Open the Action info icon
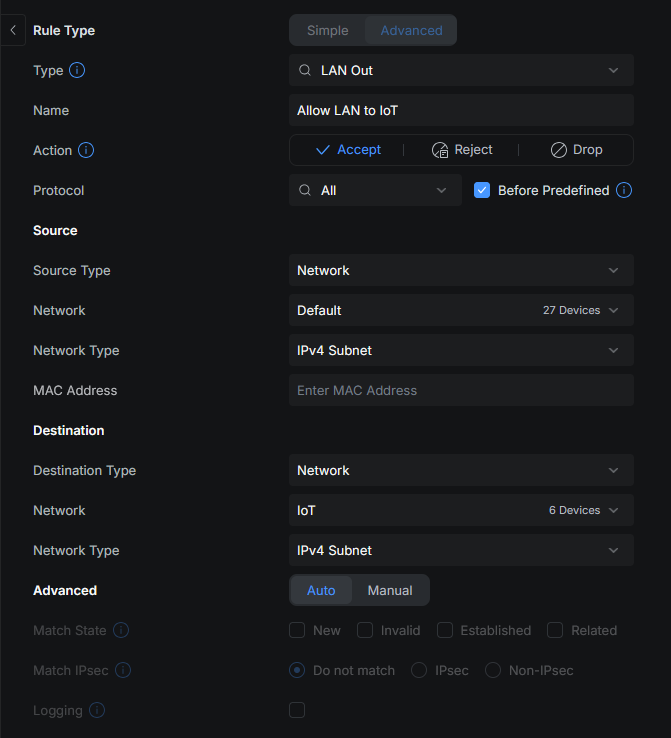The height and width of the screenshot is (738, 671). pos(86,150)
